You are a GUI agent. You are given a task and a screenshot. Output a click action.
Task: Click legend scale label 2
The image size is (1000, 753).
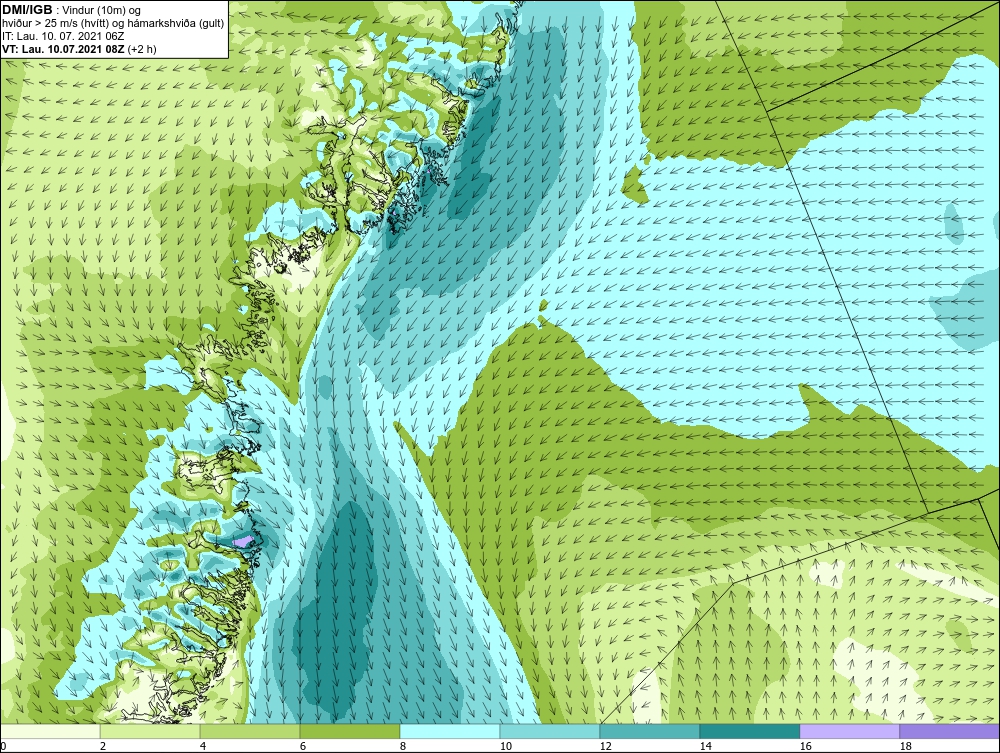pos(103,746)
